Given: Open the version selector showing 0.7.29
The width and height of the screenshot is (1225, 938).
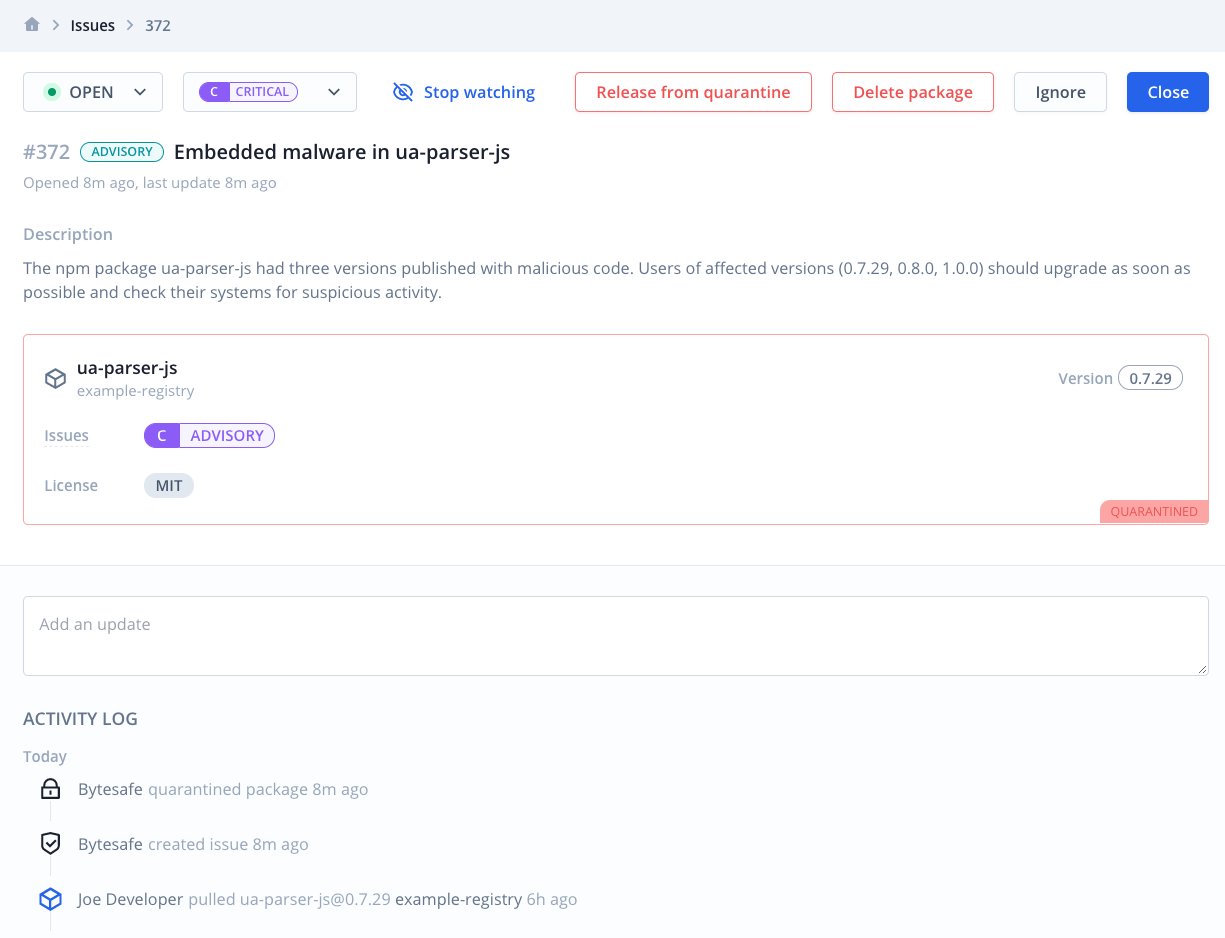Looking at the screenshot, I should [x=1150, y=377].
